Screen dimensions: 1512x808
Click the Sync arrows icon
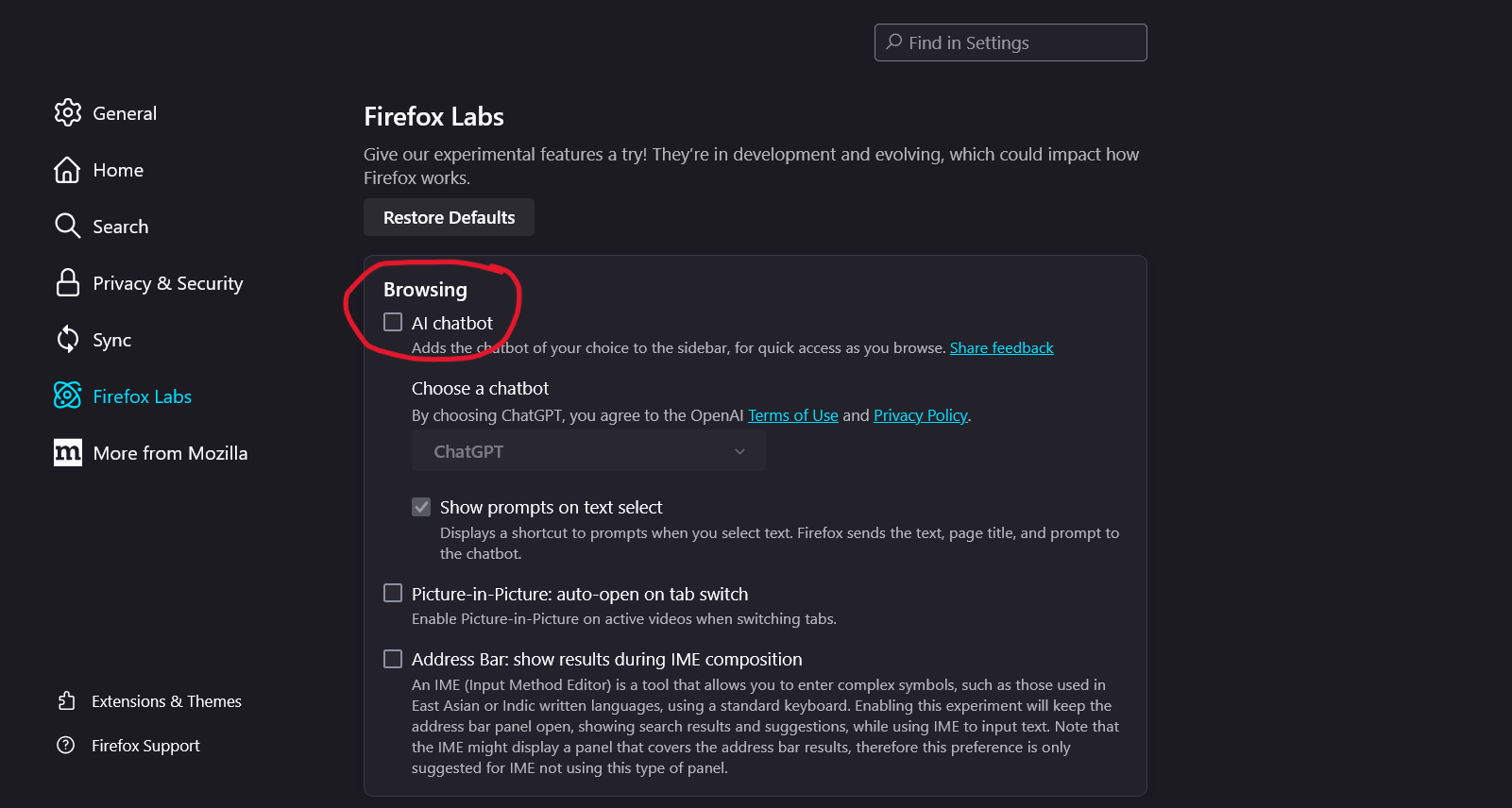68,340
